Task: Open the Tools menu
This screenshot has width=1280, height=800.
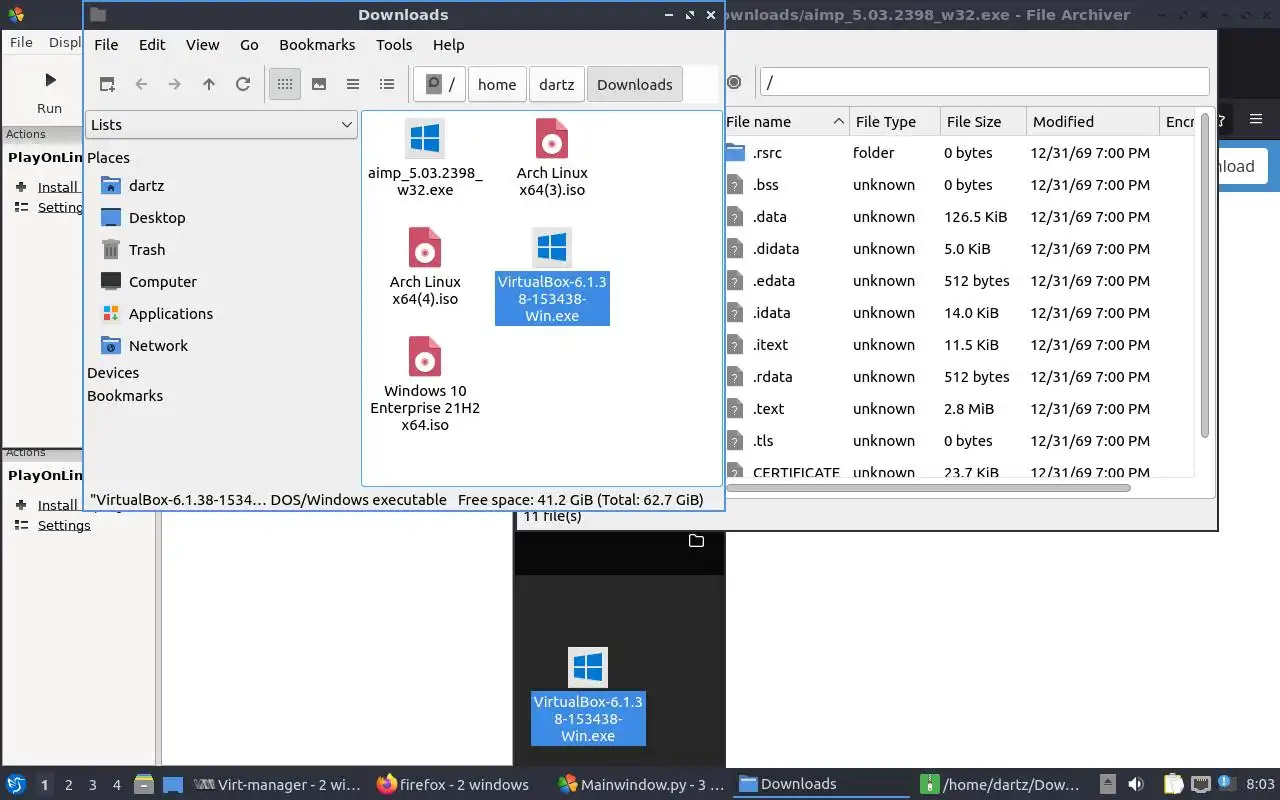Action: pyautogui.click(x=394, y=45)
